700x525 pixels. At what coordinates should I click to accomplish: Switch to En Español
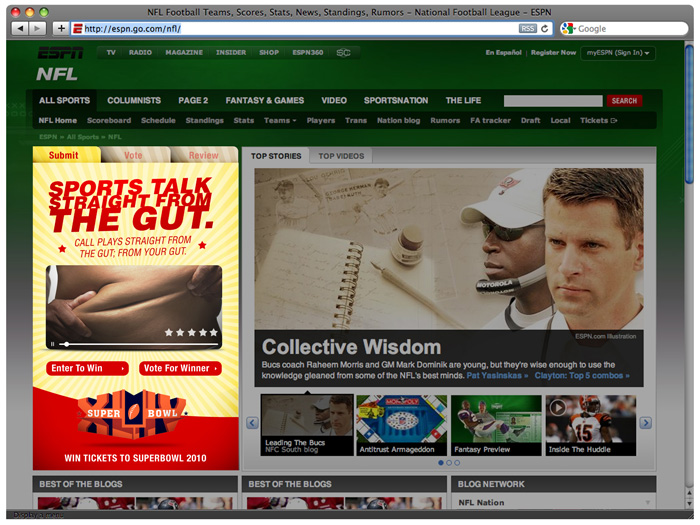click(x=504, y=53)
